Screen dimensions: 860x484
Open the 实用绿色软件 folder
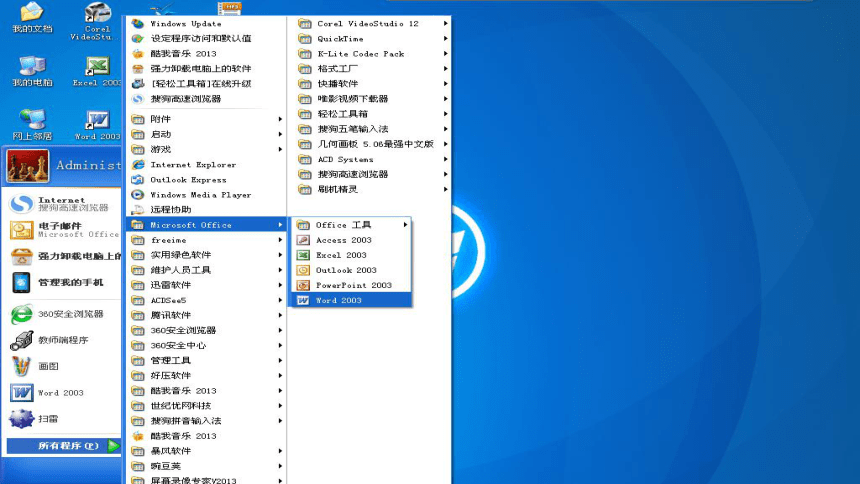tap(206, 255)
